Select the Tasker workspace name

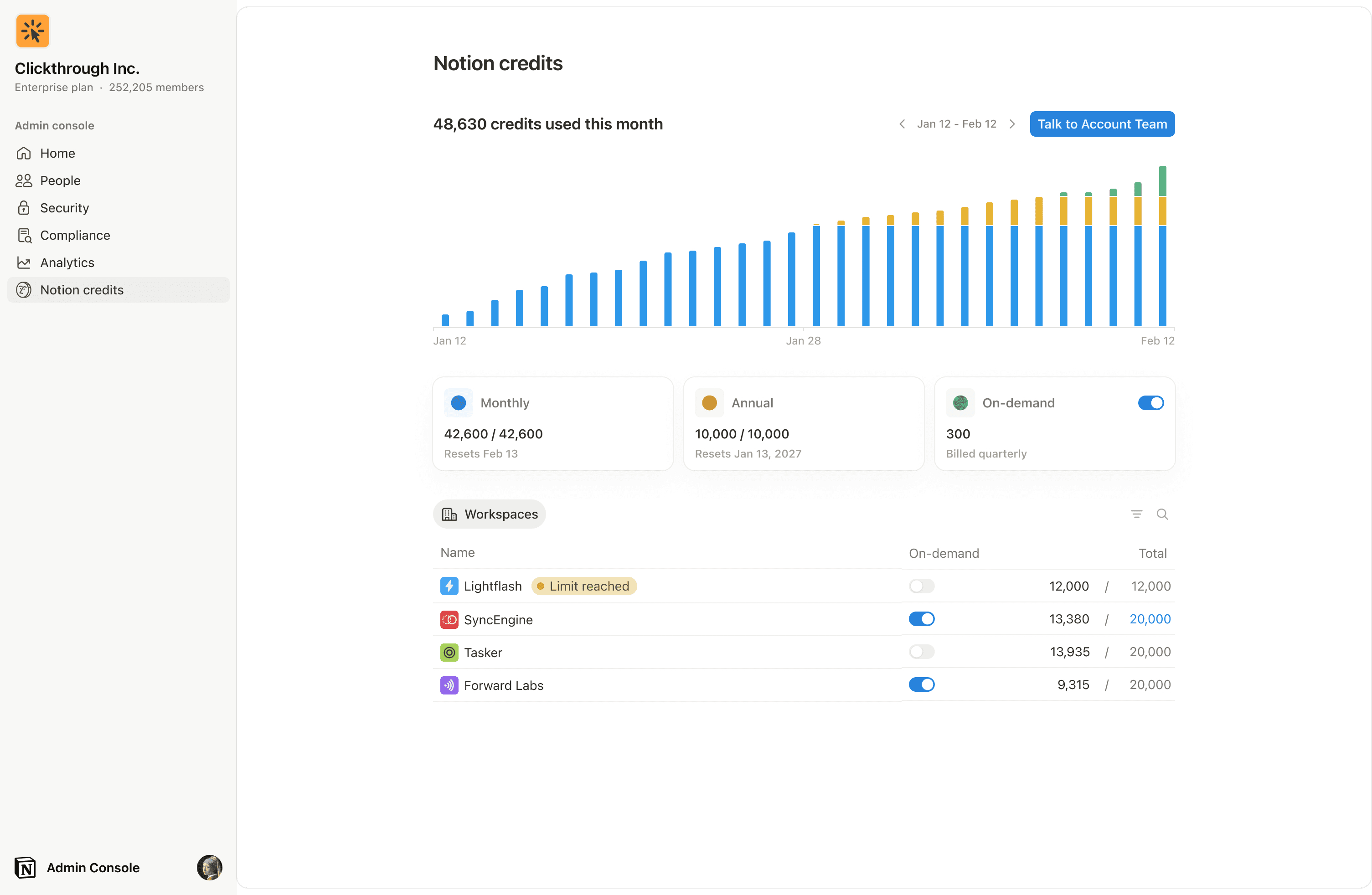click(483, 653)
